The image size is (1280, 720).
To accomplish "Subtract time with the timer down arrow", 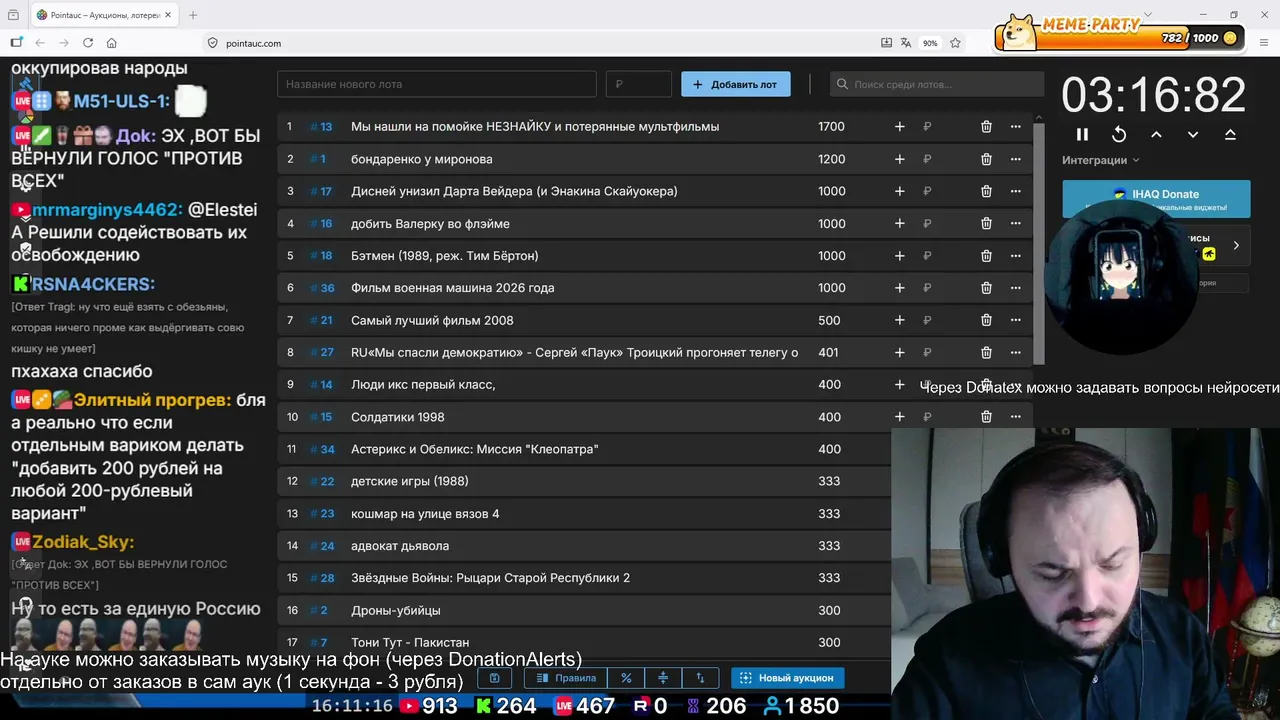I will tap(1193, 134).
